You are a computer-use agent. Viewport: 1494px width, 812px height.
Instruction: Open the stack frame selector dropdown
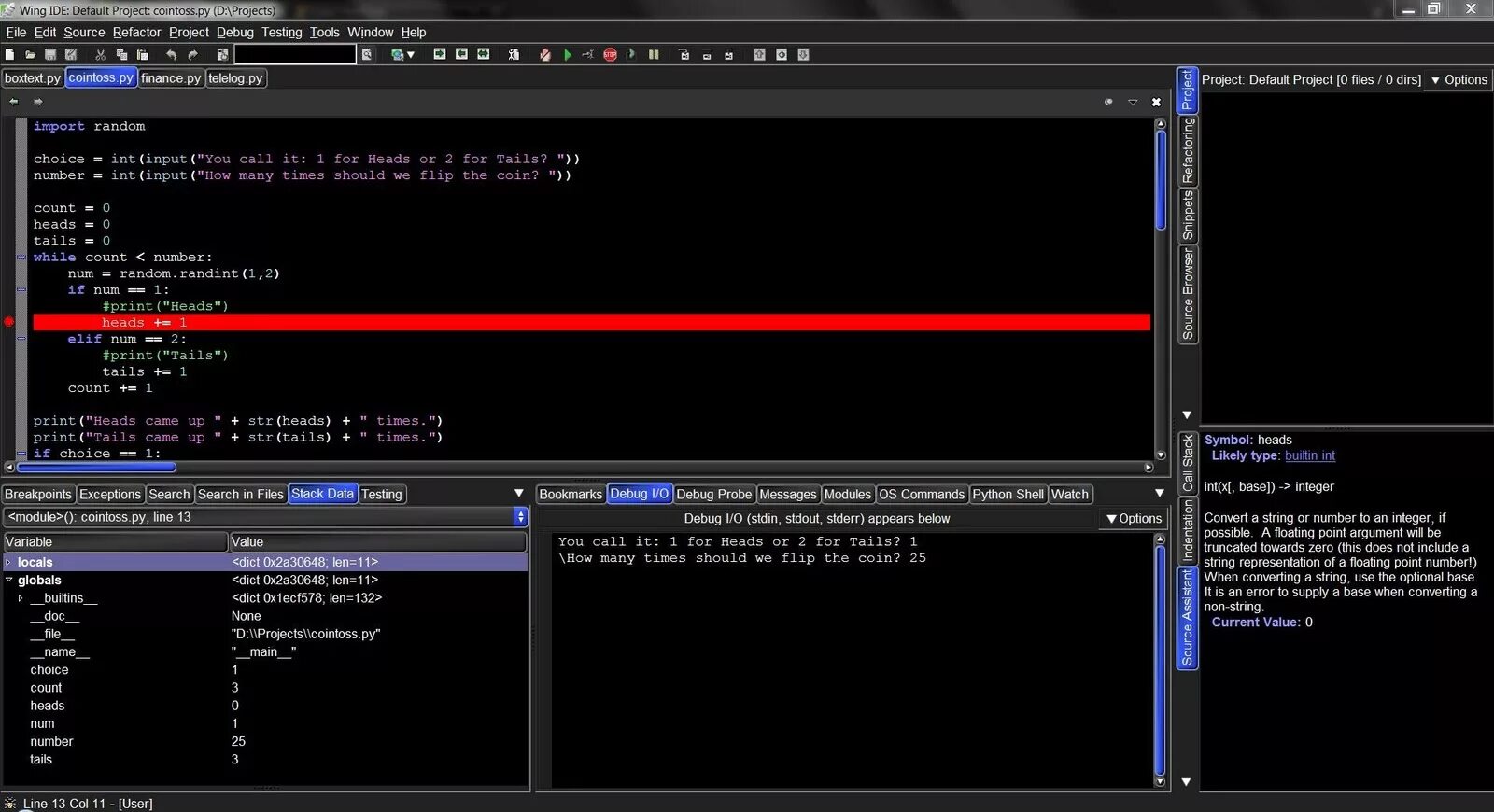(x=520, y=516)
